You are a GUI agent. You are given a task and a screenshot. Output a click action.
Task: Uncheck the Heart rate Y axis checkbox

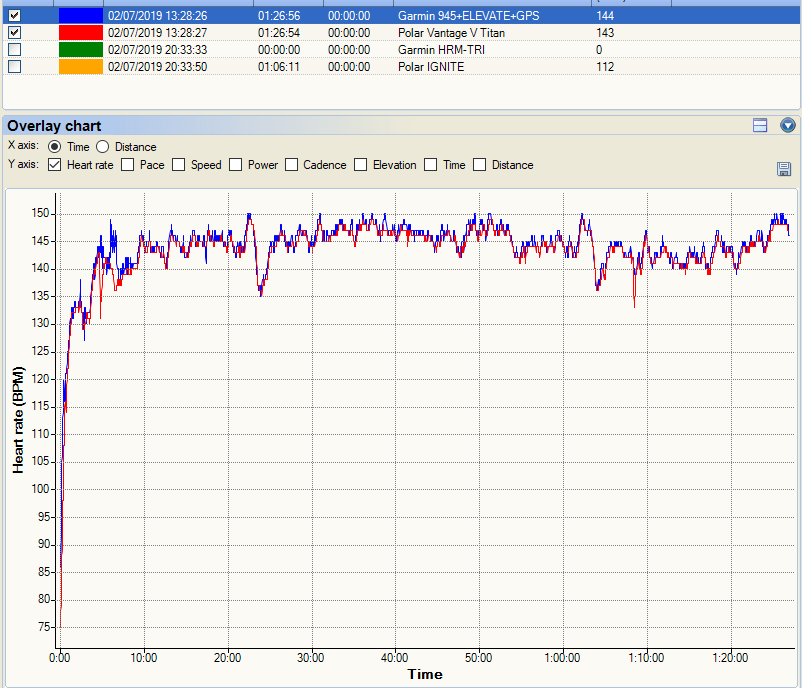54,165
